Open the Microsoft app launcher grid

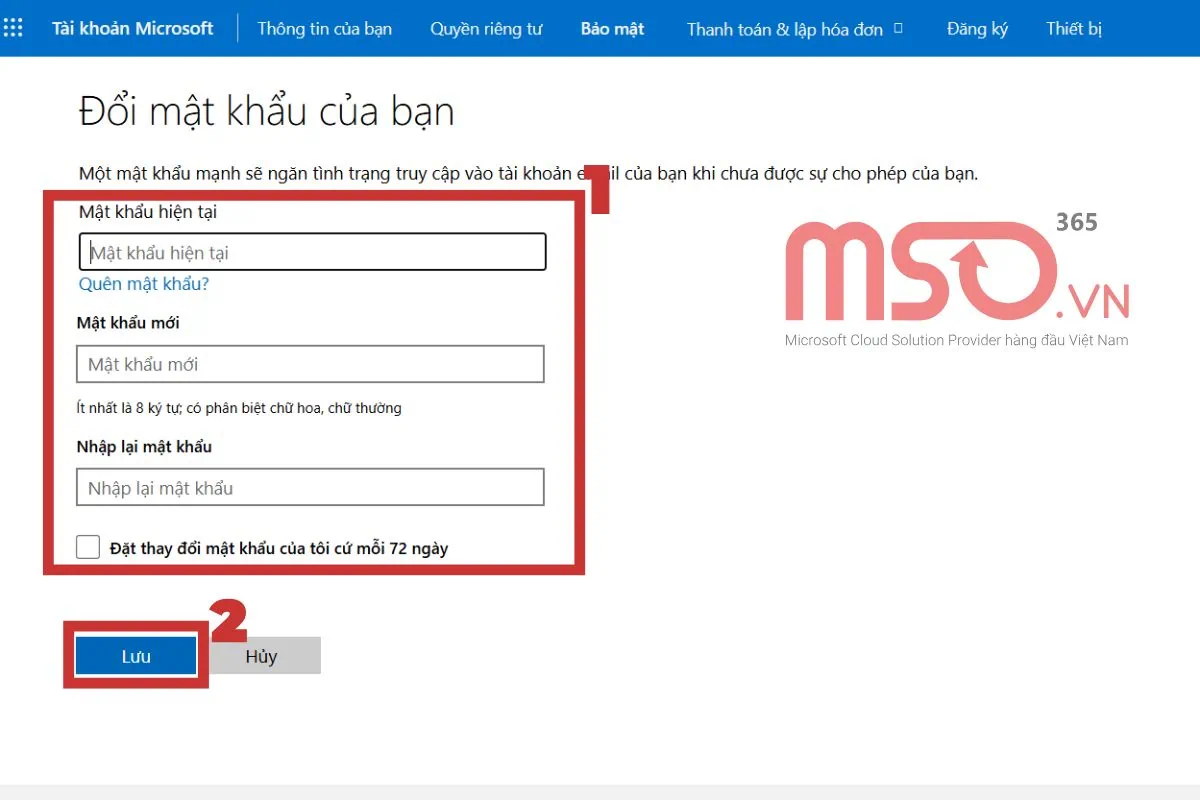[13, 27]
